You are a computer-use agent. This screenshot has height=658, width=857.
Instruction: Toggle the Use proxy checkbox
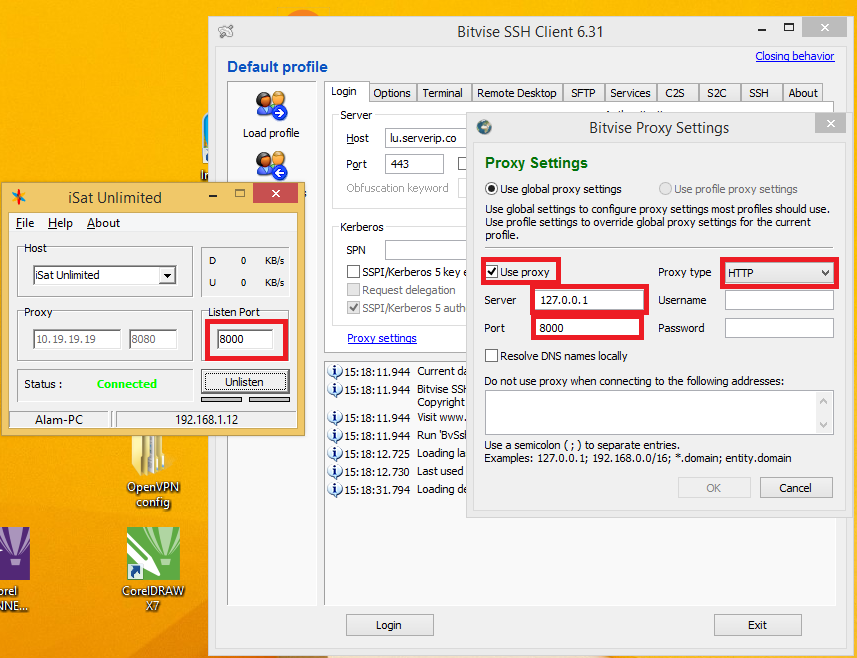point(492,272)
